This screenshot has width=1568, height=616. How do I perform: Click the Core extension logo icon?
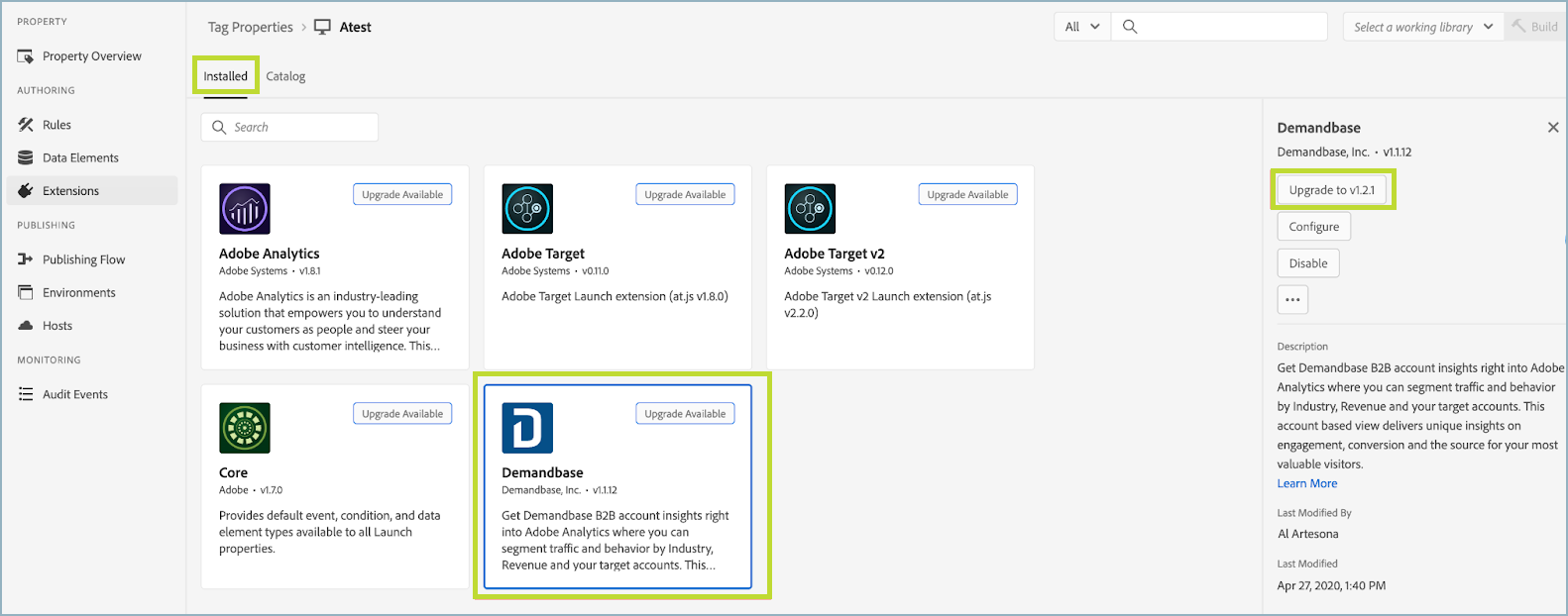[x=245, y=428]
